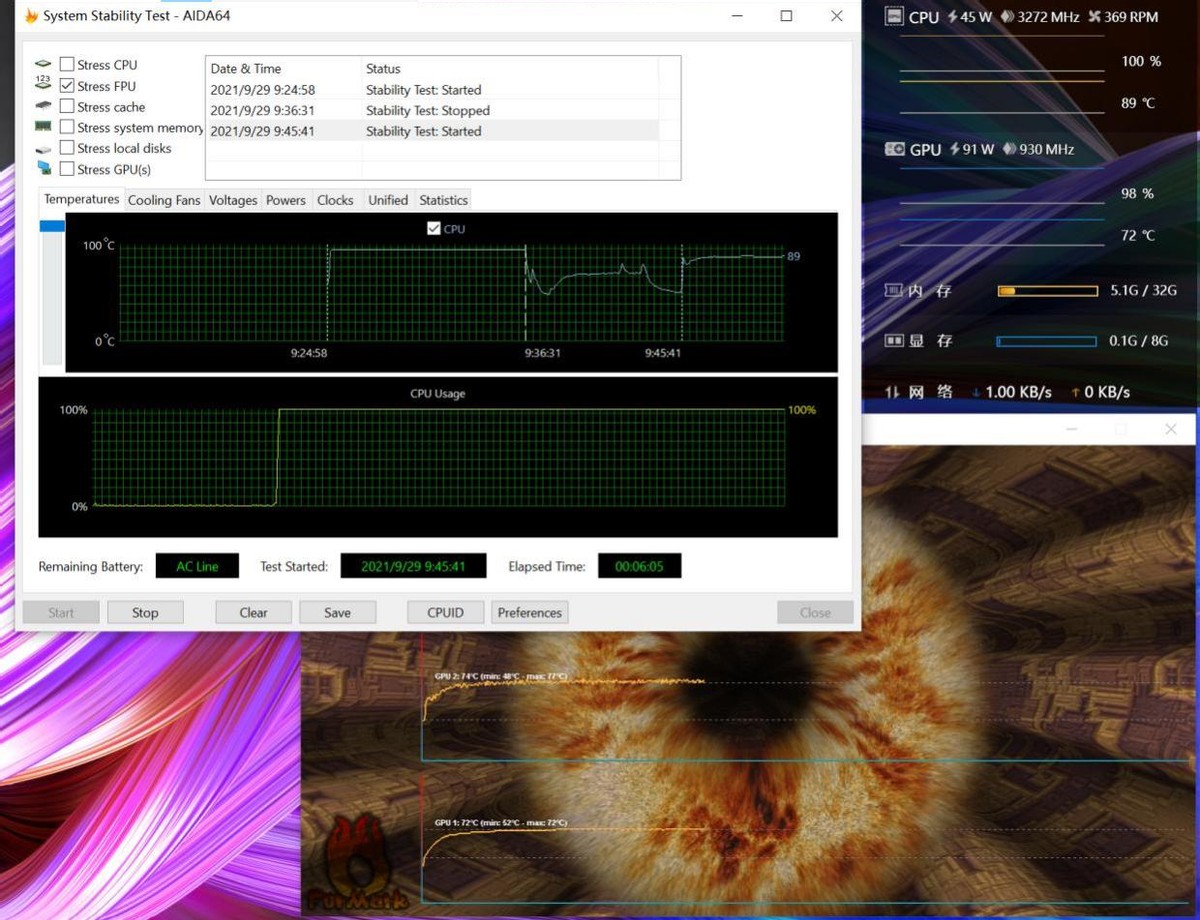Click the 0.1G / 8G video memory readout
The width and height of the screenshot is (1200, 920).
point(1139,341)
